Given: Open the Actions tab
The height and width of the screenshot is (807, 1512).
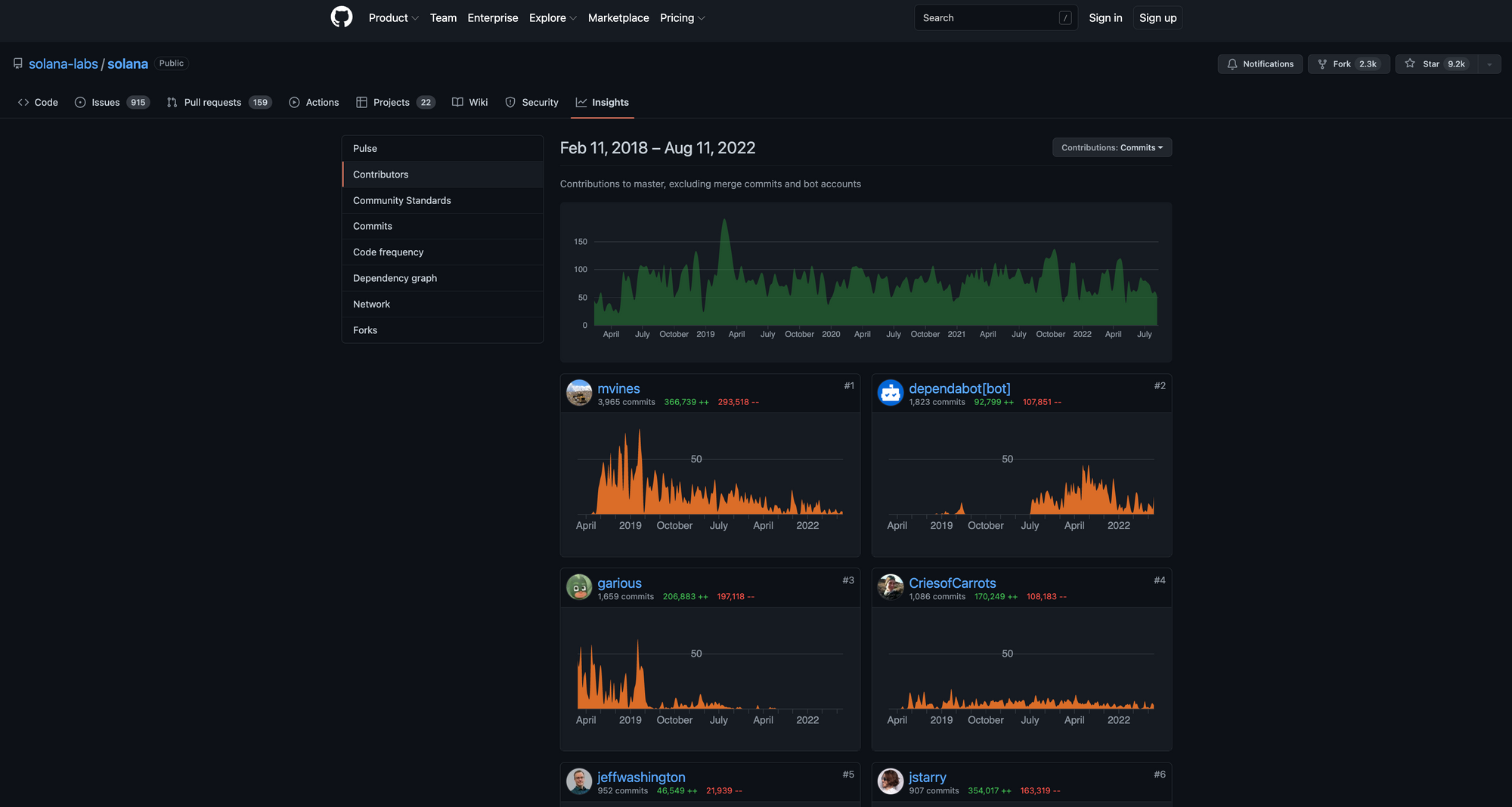Looking at the screenshot, I should 314,102.
